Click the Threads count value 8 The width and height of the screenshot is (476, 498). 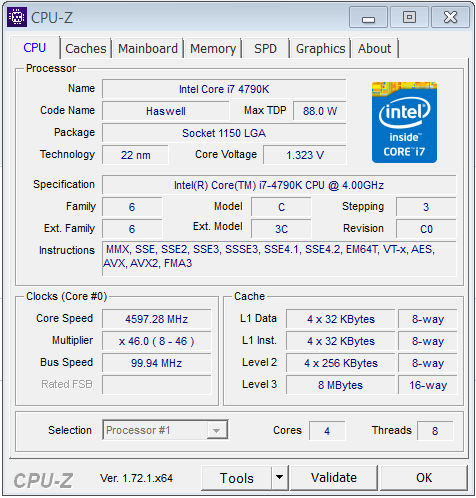pos(435,431)
